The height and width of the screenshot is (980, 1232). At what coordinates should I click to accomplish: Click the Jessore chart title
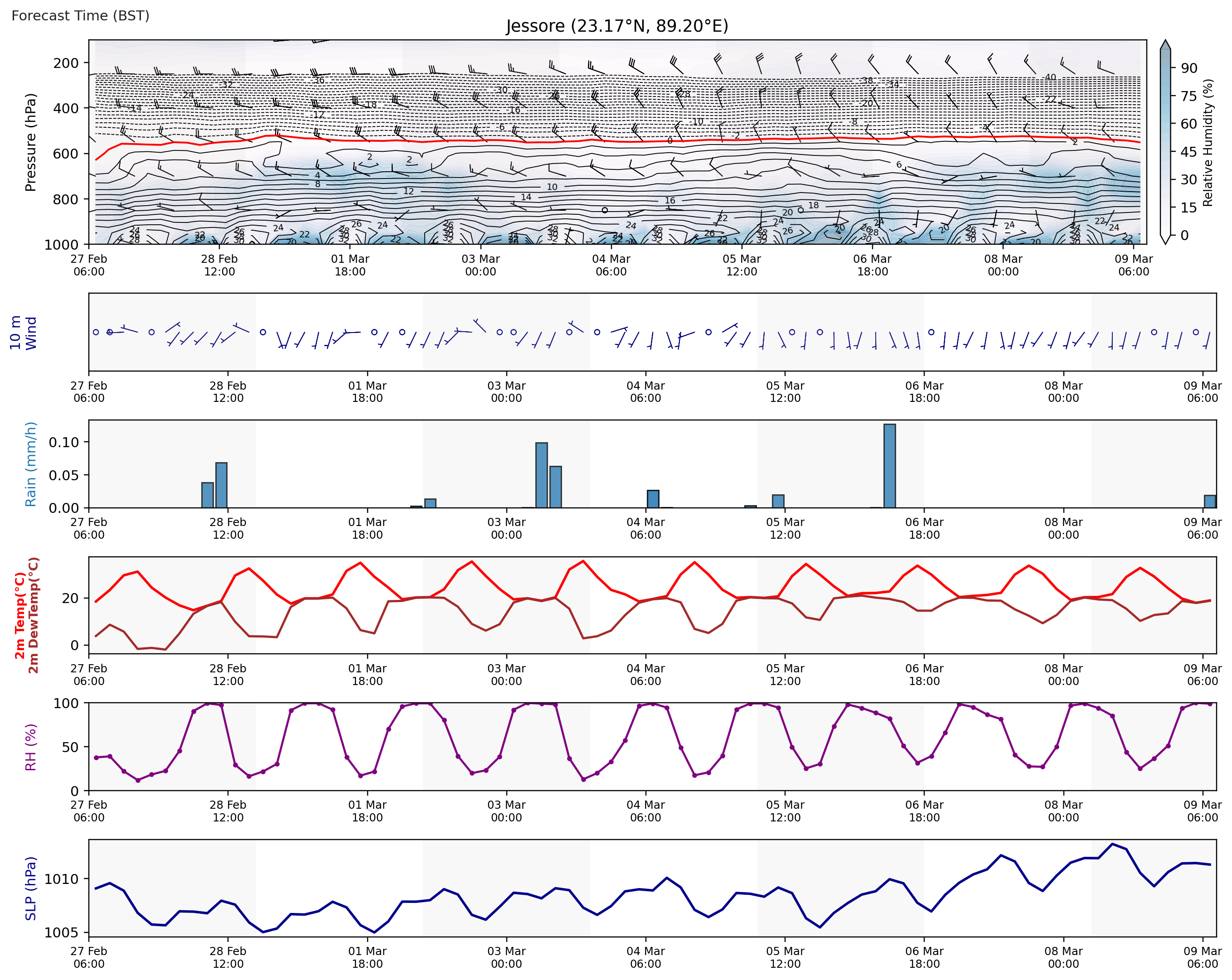pos(616,26)
